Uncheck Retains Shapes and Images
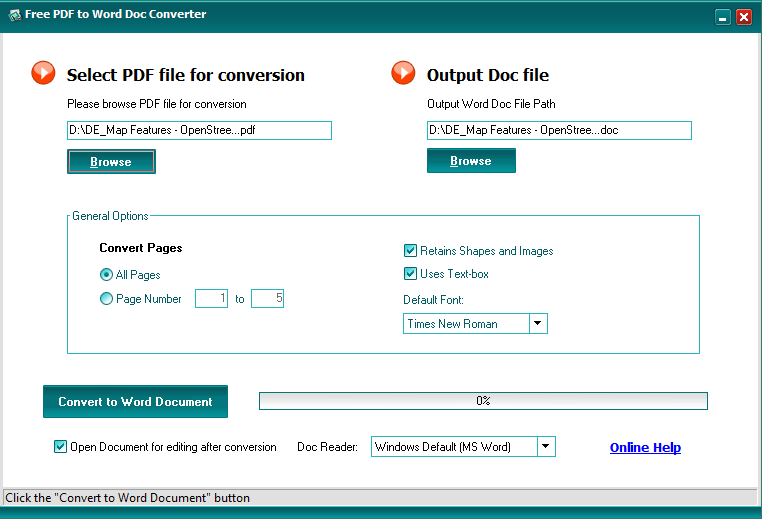 410,251
